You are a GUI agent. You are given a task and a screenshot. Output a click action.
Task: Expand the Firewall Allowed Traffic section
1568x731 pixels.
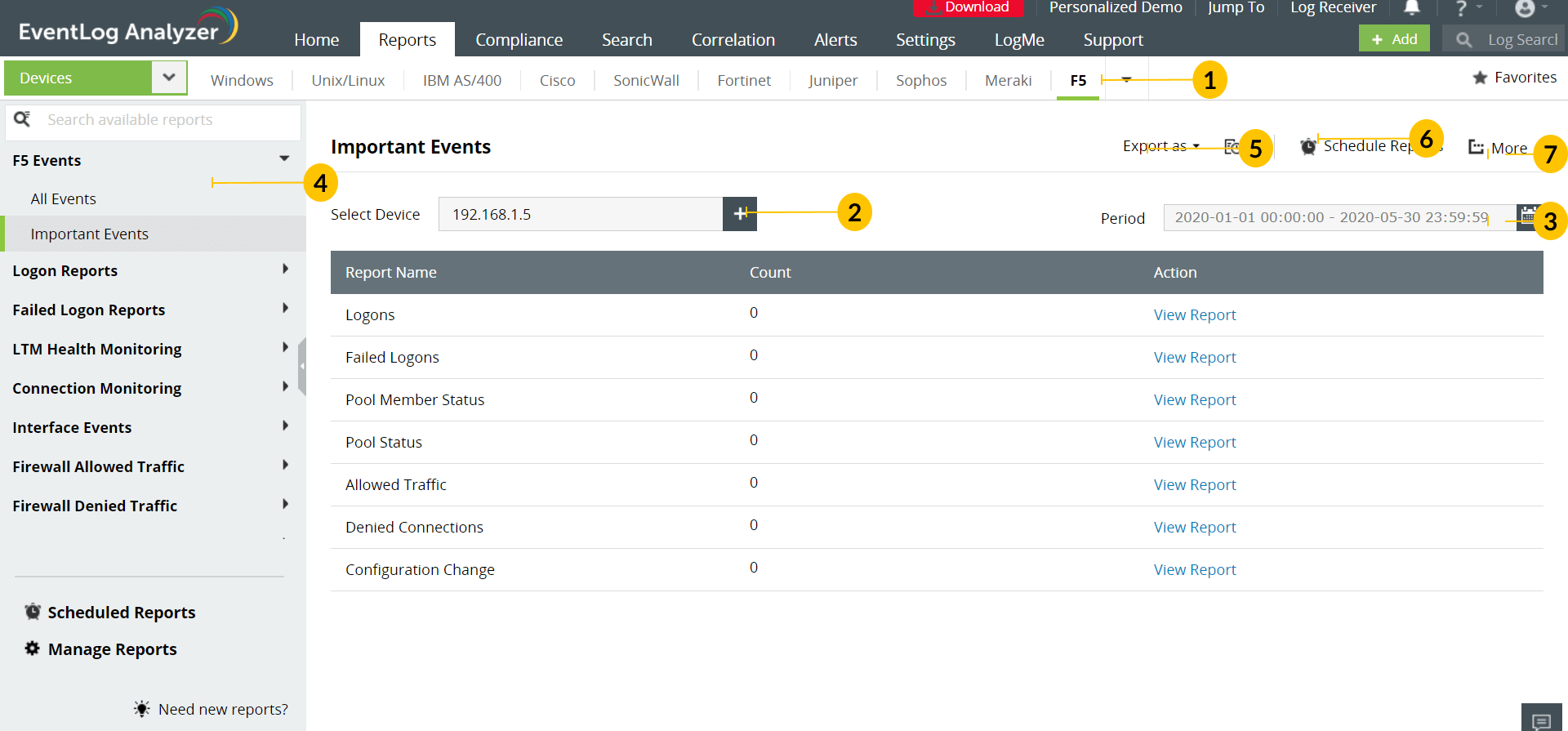click(x=285, y=465)
